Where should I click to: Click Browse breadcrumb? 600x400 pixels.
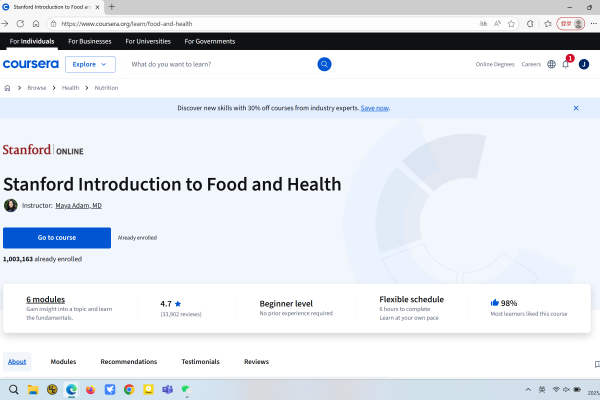(37, 88)
